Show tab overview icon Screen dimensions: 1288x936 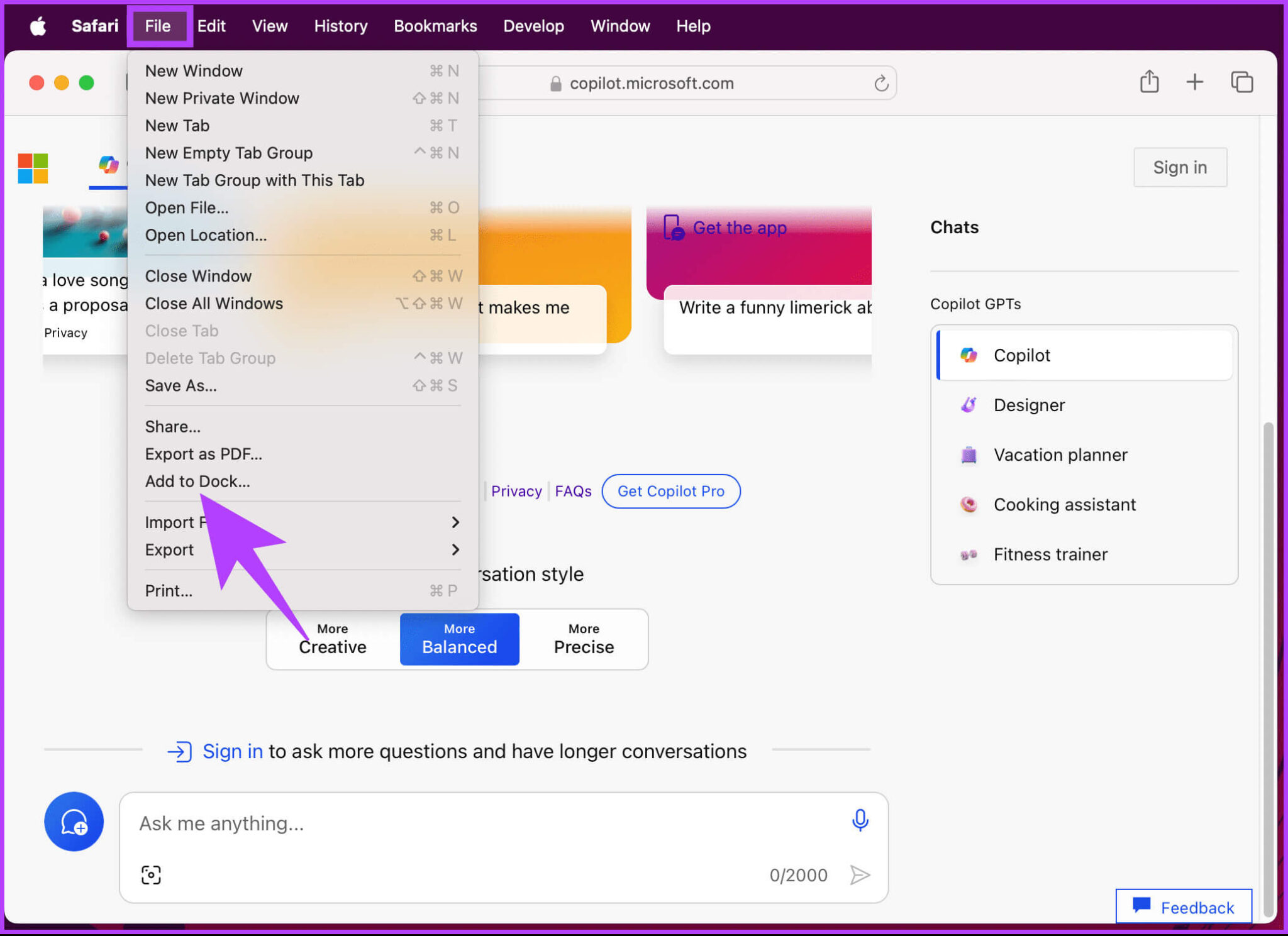point(1242,82)
